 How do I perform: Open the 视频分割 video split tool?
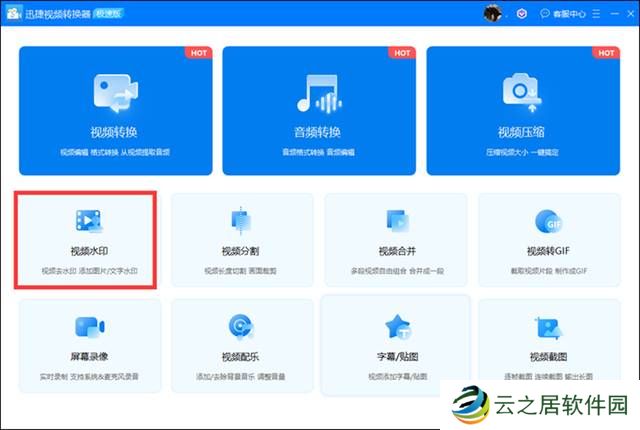click(241, 240)
